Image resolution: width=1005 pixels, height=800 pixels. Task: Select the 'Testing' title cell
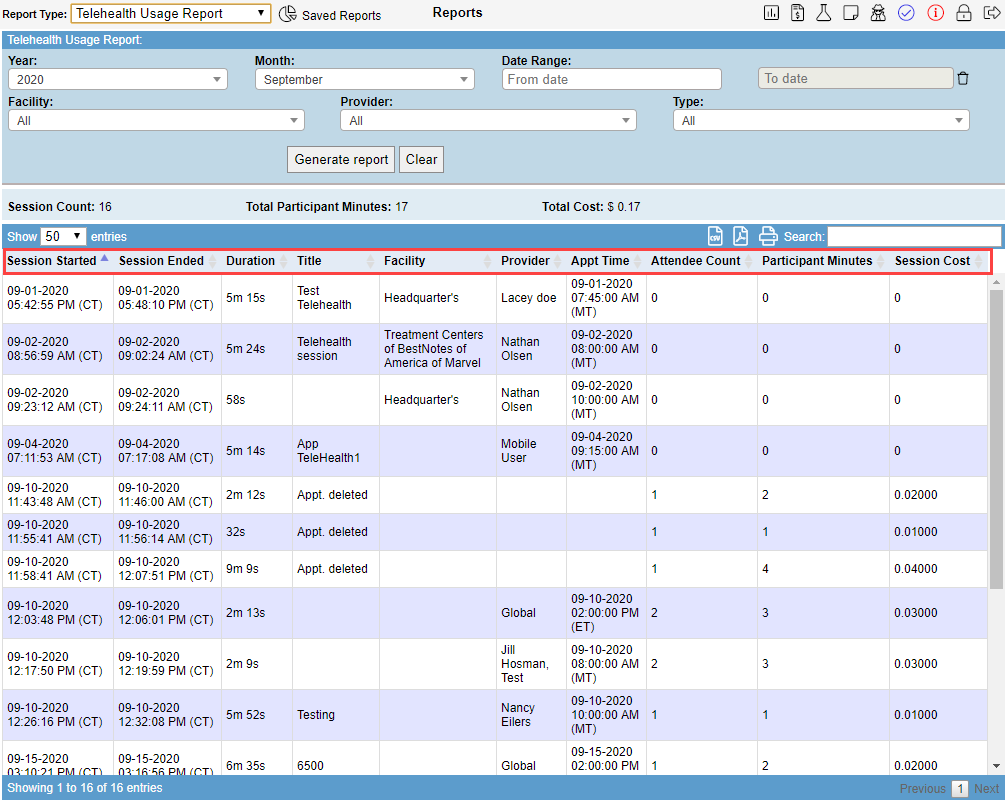pos(336,715)
